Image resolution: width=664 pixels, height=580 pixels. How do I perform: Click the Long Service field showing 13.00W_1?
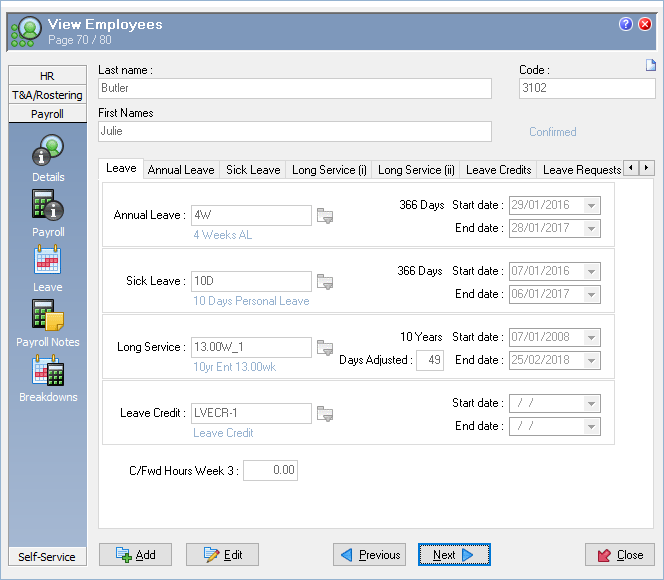click(x=251, y=348)
